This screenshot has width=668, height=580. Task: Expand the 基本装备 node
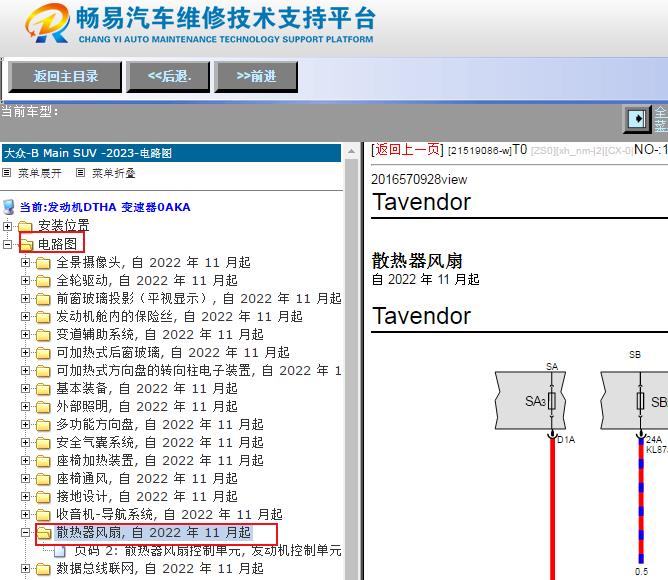(26, 388)
